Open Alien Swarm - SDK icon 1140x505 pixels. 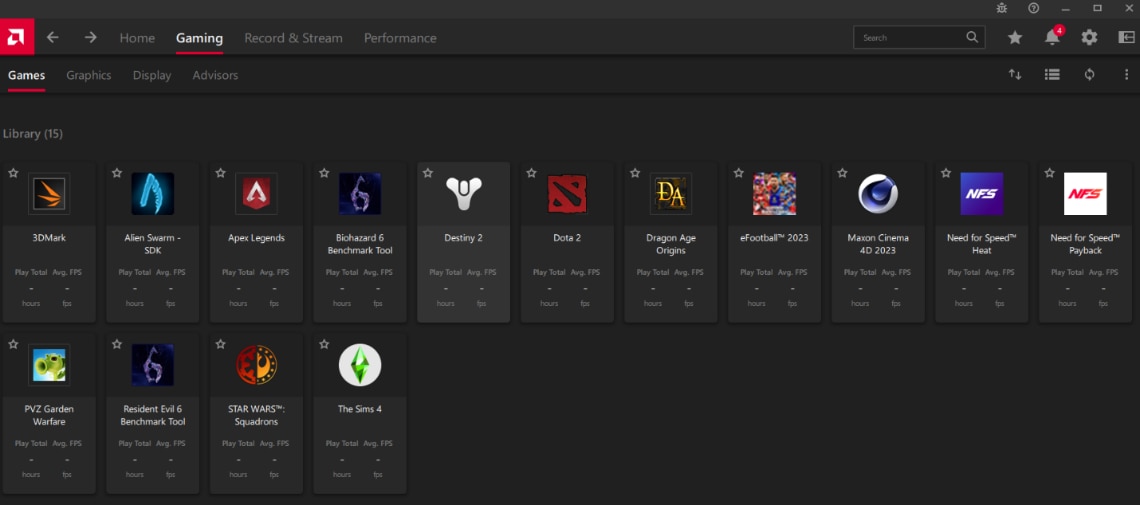[153, 194]
